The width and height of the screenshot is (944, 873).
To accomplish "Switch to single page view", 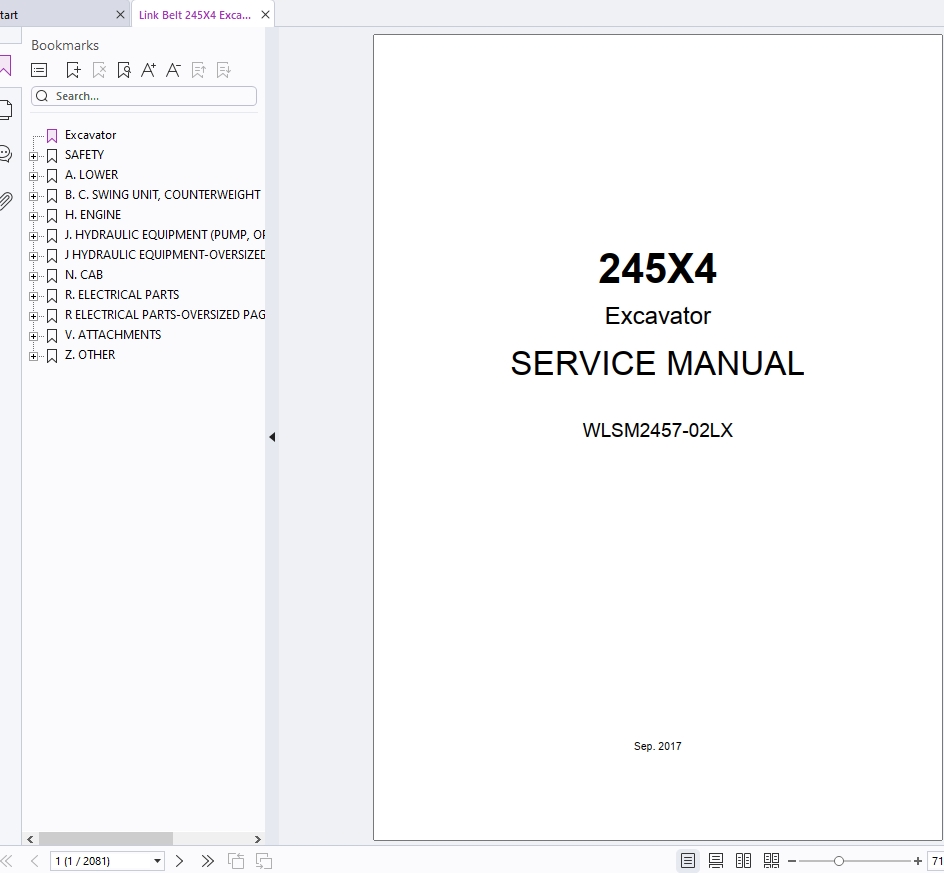I will pos(688,861).
